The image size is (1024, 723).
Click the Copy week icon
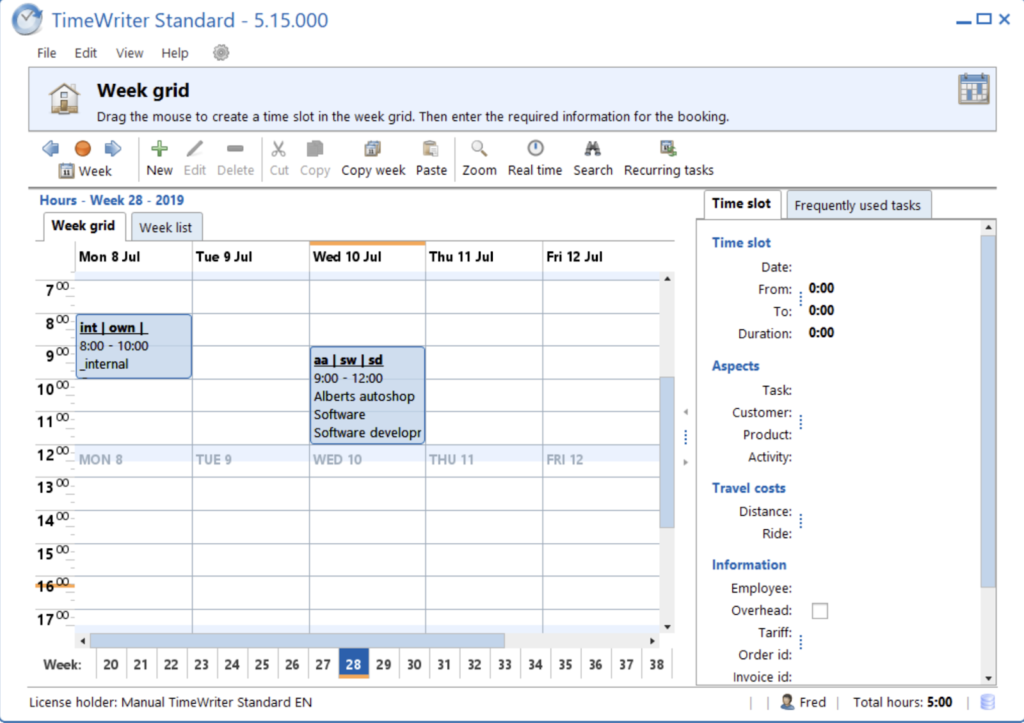point(373,149)
